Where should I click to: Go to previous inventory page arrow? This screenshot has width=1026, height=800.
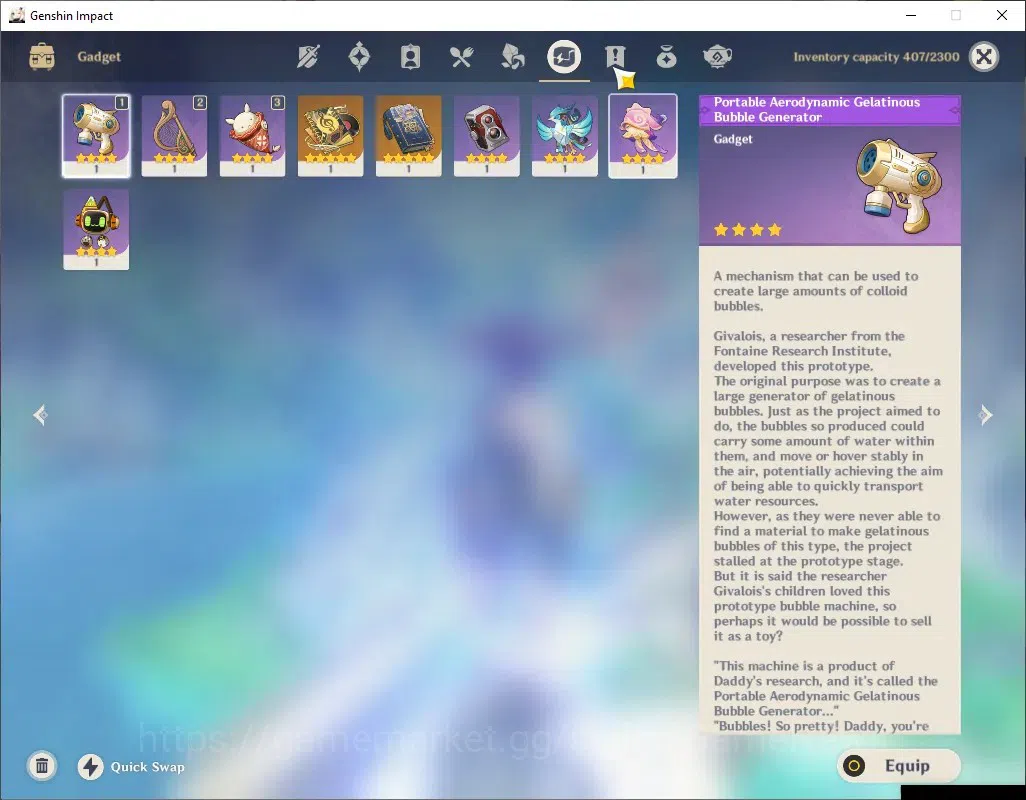41,415
